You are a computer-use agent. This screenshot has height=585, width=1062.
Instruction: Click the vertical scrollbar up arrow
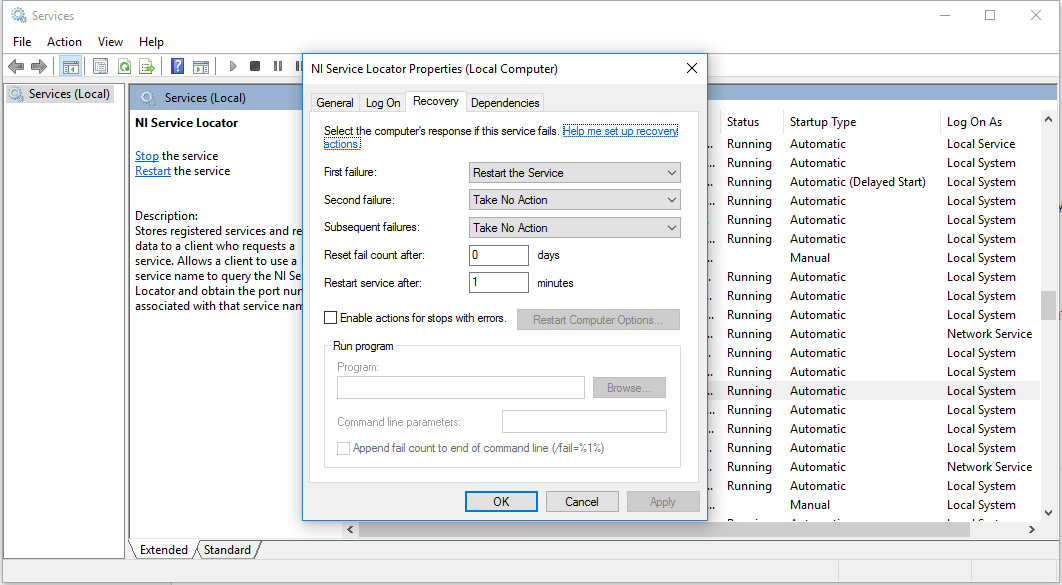click(x=1048, y=119)
